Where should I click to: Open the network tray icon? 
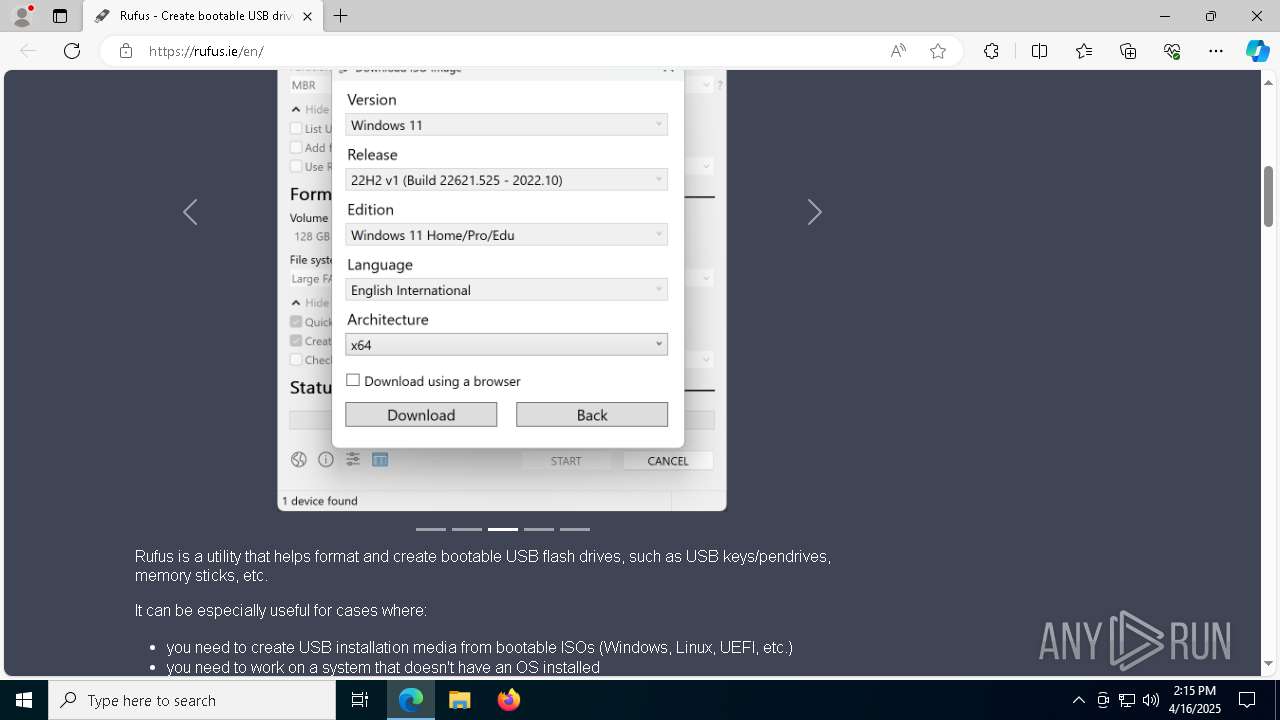1127,700
